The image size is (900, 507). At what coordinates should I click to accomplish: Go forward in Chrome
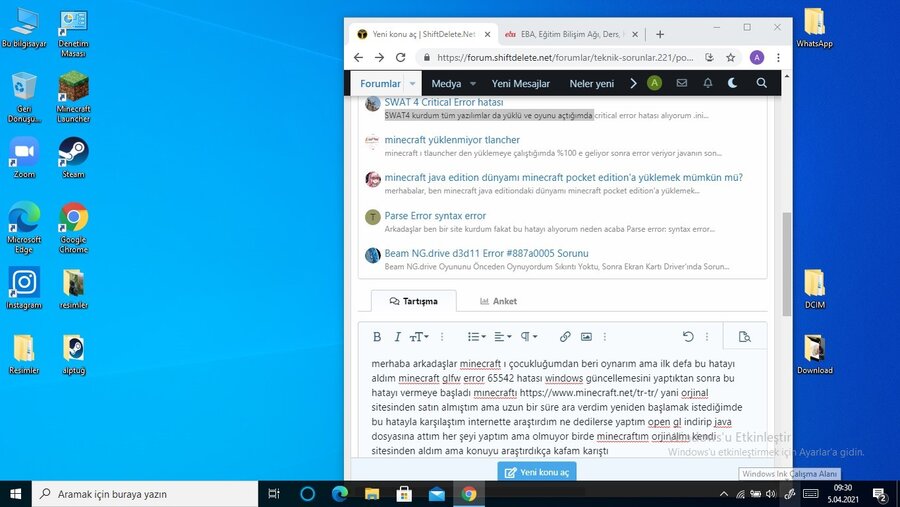(x=379, y=57)
